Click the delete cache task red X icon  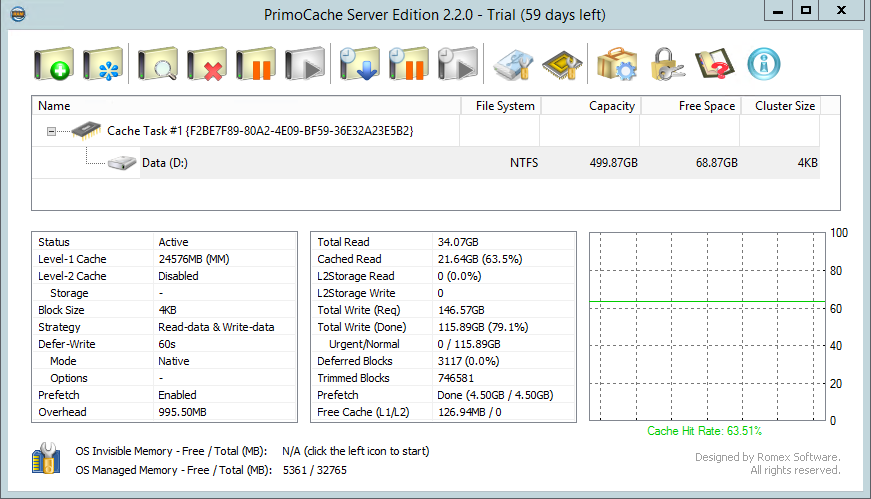click(x=207, y=64)
